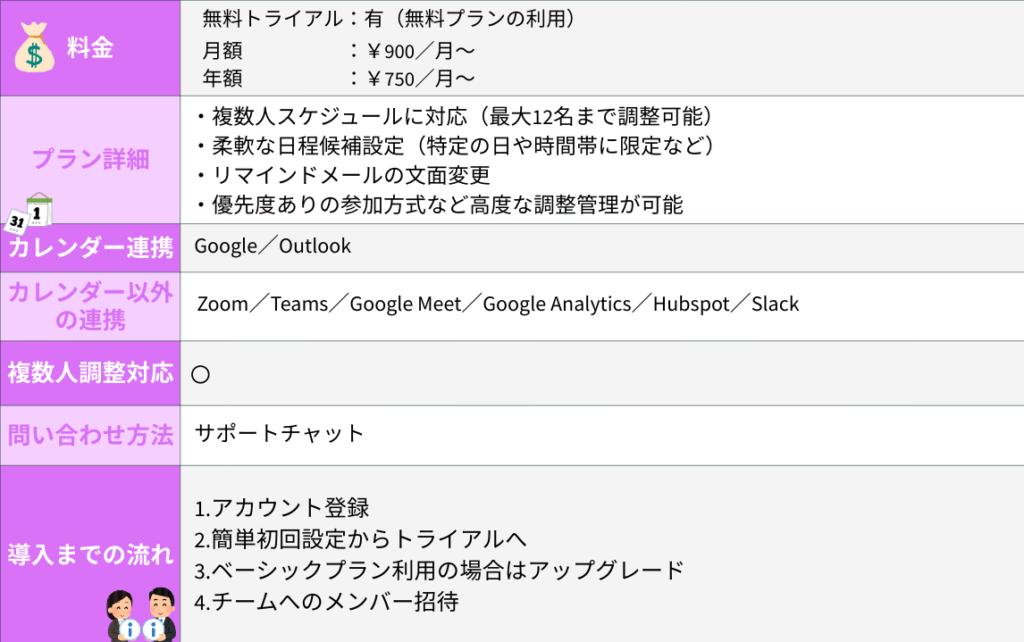The image size is (1024, 642).
Task: Click step 1 アカウント登録
Action: pos(282,508)
